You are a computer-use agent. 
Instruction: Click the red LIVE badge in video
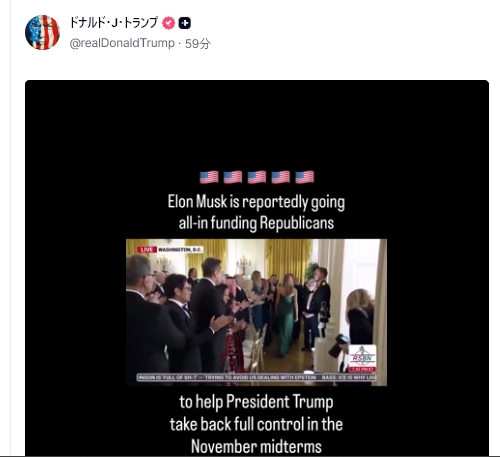[x=146, y=249]
